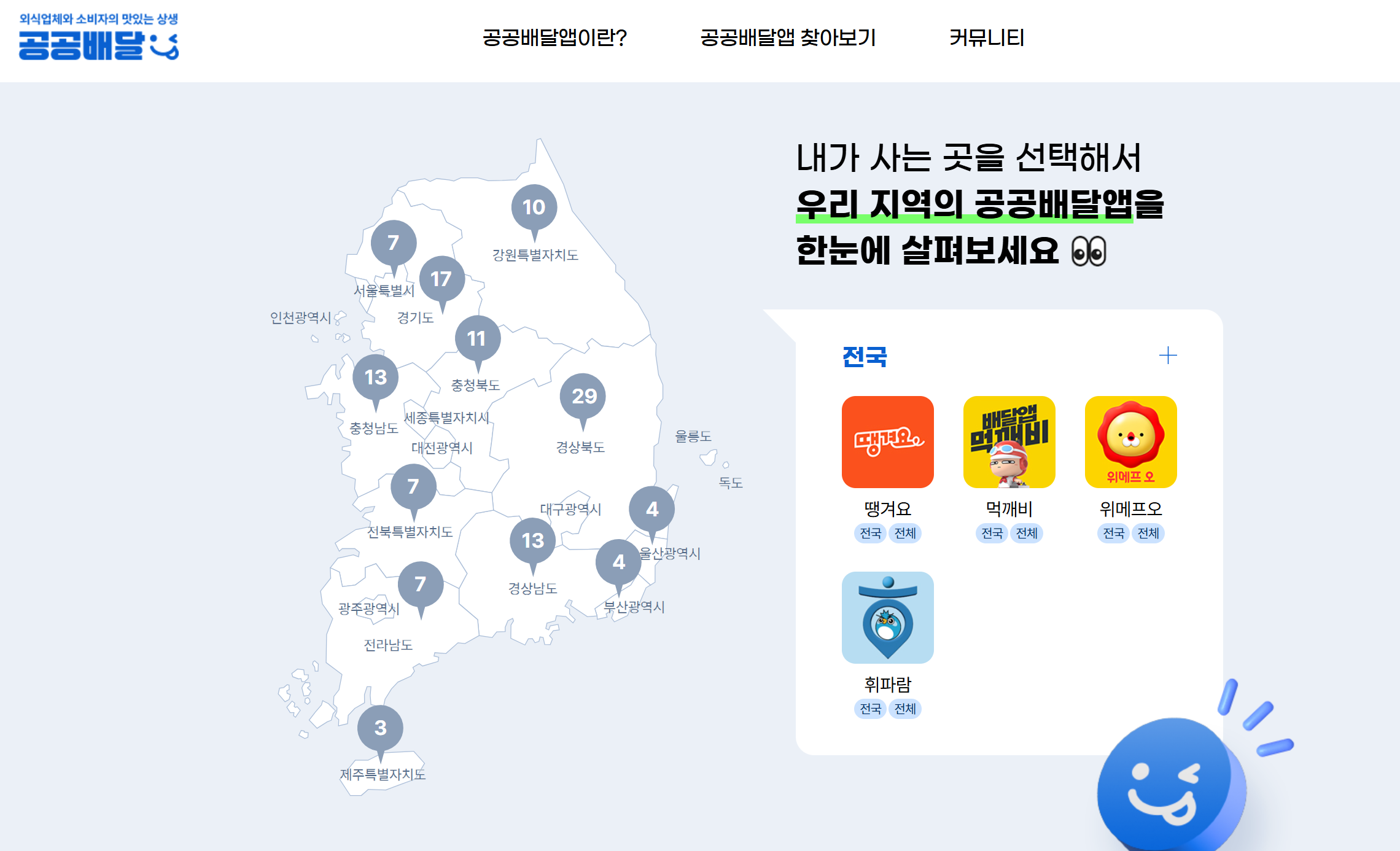Open the 먹깨비 delivery app icon
This screenshot has height=851, width=1400.
(1009, 441)
